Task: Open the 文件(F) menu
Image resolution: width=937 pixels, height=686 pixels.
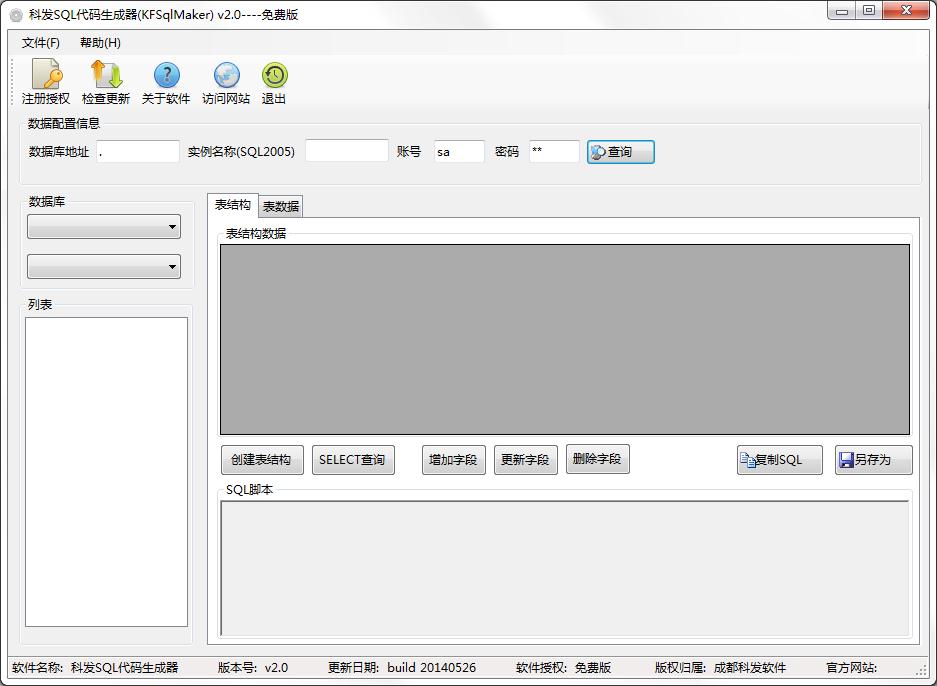Action: click(41, 43)
